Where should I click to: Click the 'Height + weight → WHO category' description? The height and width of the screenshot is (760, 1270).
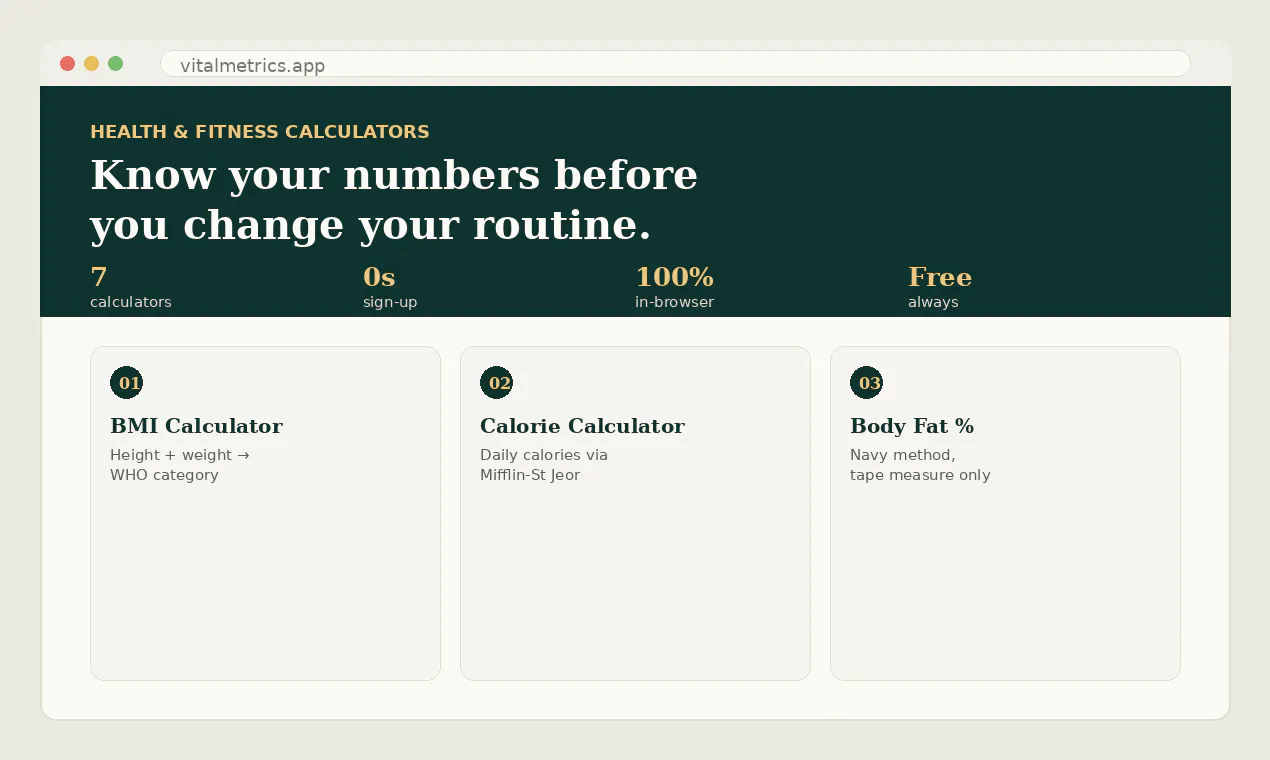click(x=180, y=465)
